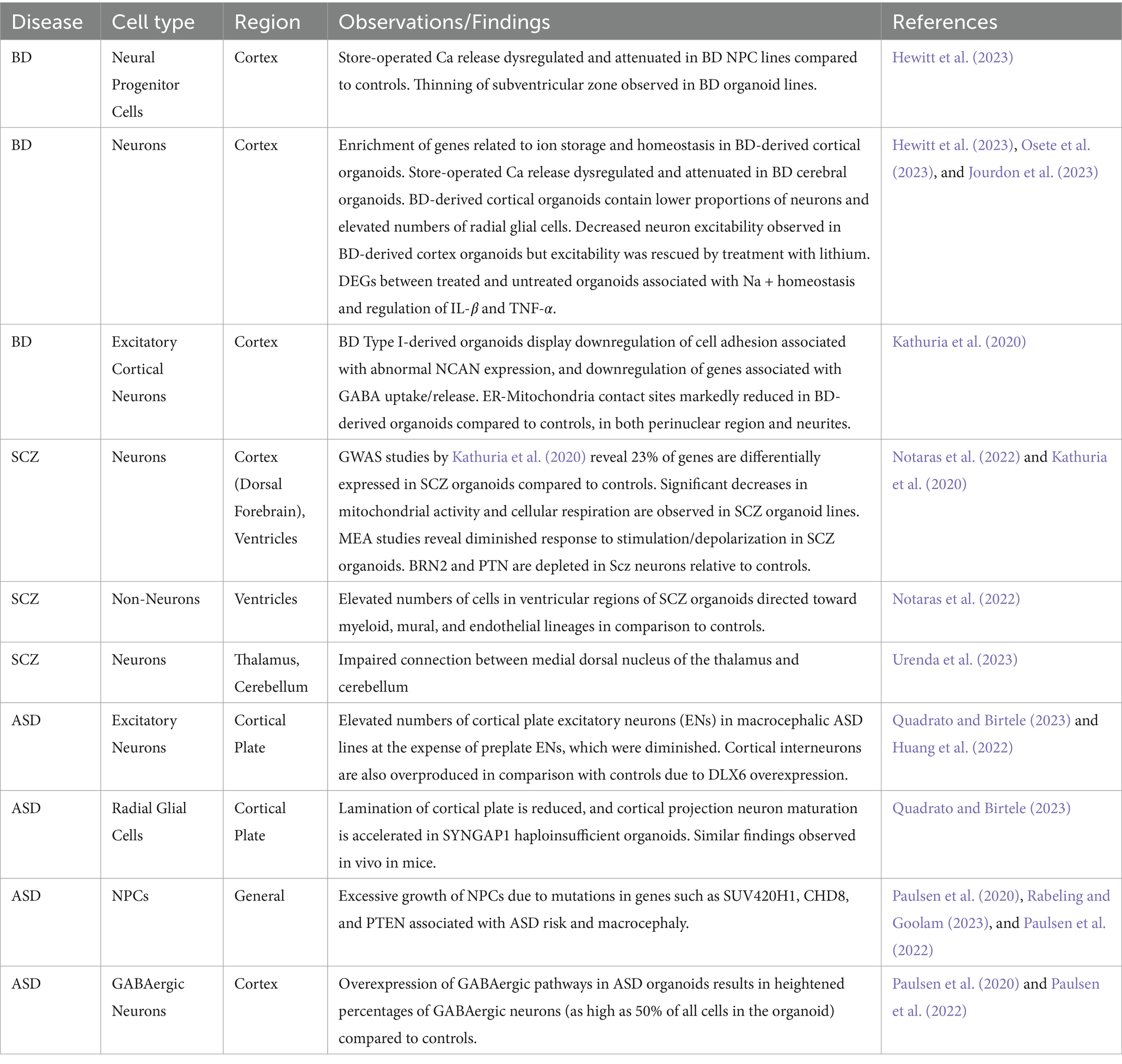Click 'myeloid, mural, and endothelial lineages' text
The image size is (1122, 1064).
click(x=474, y=628)
